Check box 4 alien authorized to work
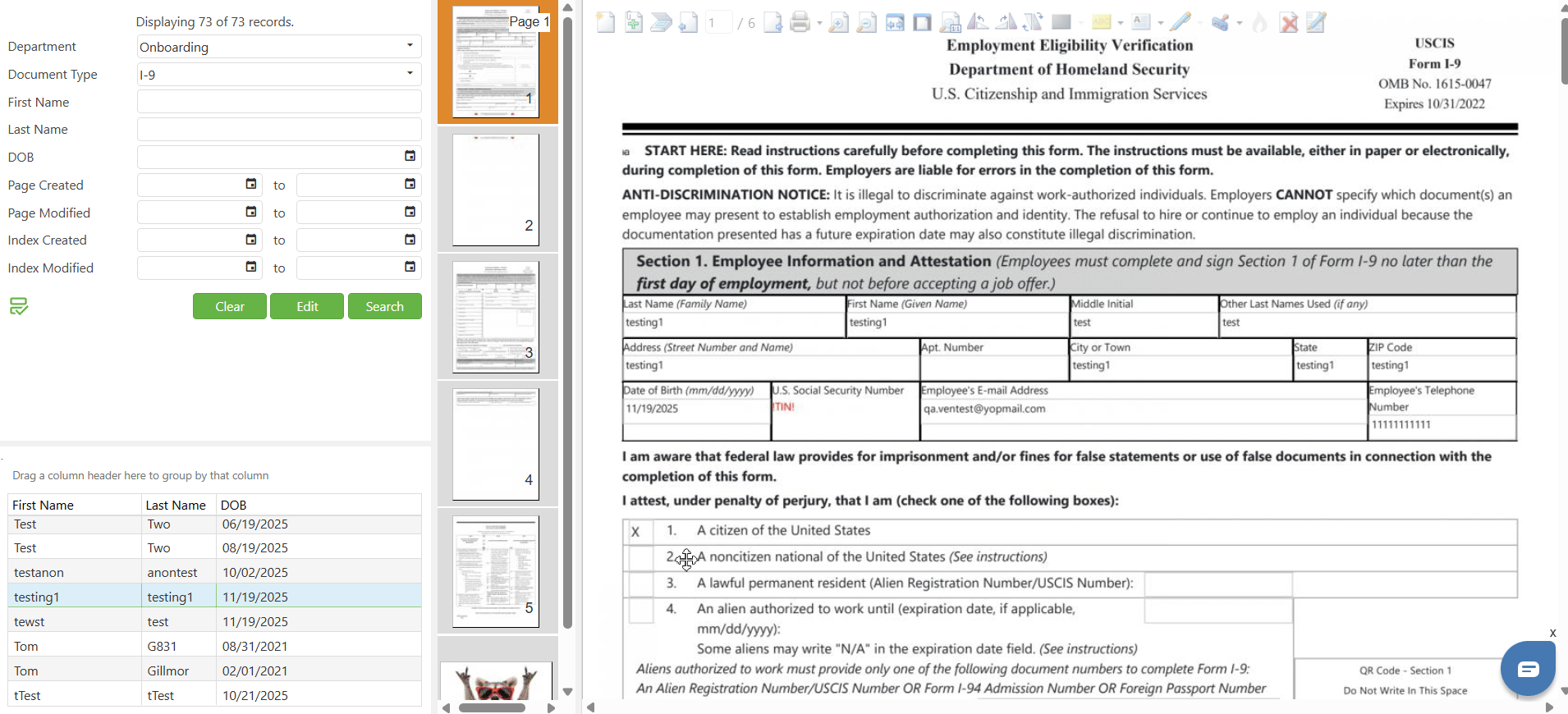 coord(641,611)
